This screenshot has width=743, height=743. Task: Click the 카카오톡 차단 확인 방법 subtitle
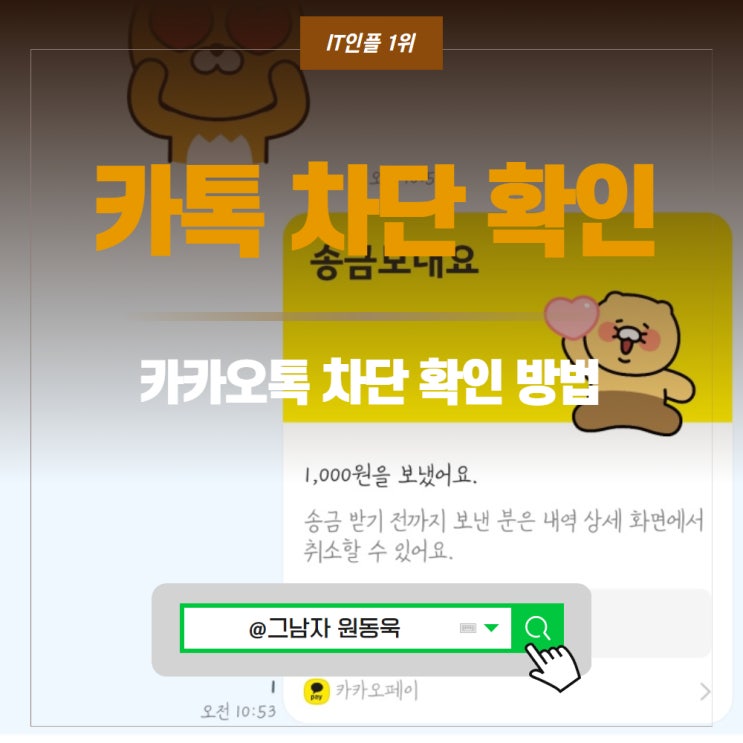click(x=369, y=381)
